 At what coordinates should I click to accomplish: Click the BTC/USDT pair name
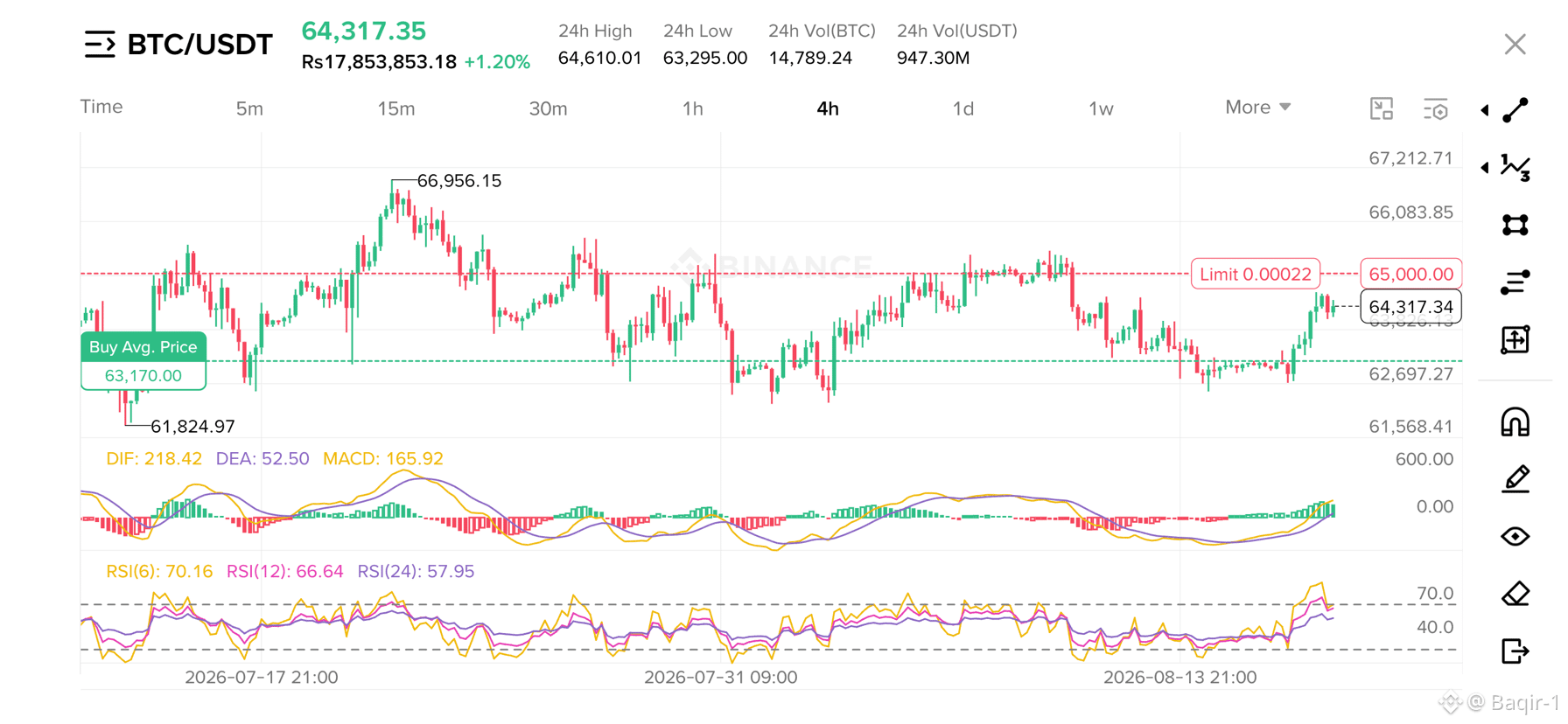click(200, 44)
